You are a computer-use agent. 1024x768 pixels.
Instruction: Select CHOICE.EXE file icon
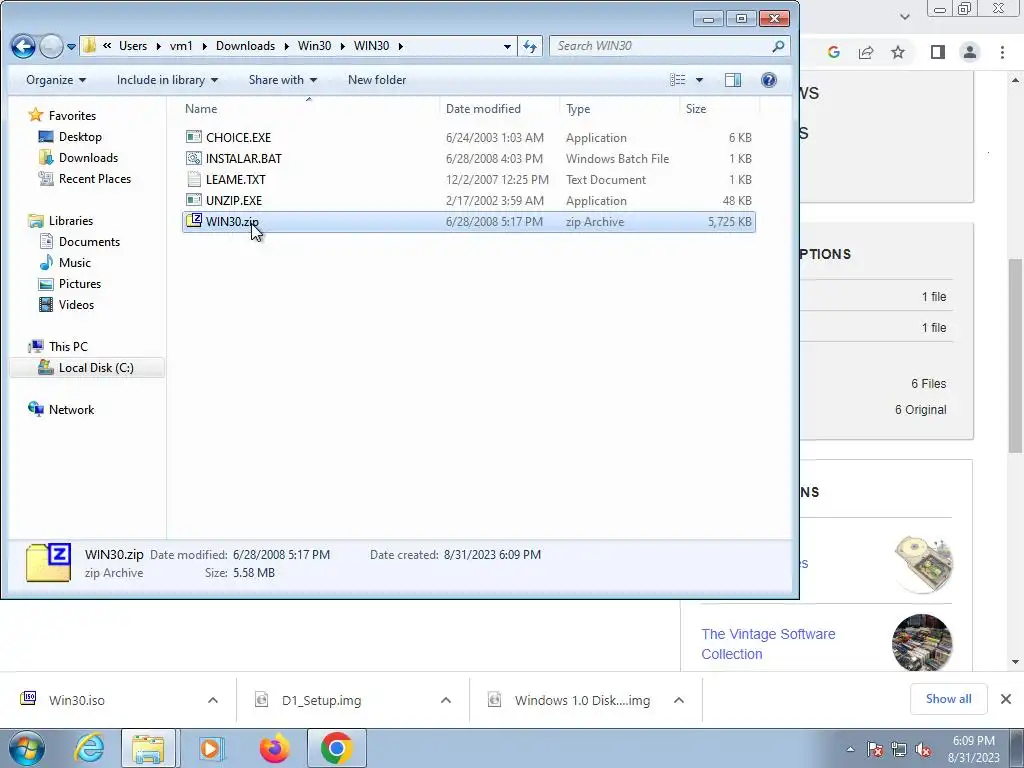tap(193, 137)
